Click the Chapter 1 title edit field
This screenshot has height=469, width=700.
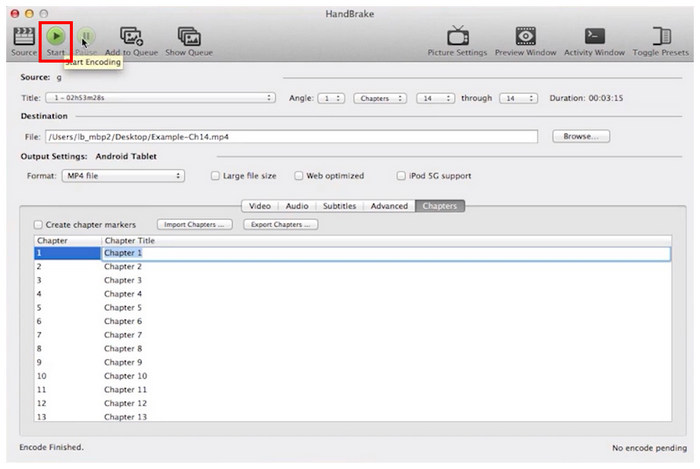click(x=386, y=253)
